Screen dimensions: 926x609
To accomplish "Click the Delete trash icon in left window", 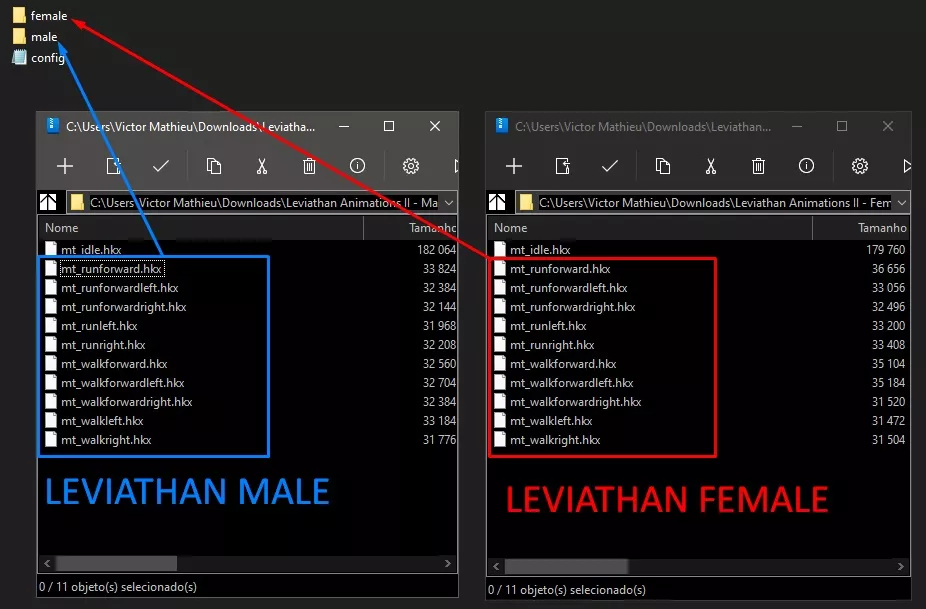I will [309, 166].
